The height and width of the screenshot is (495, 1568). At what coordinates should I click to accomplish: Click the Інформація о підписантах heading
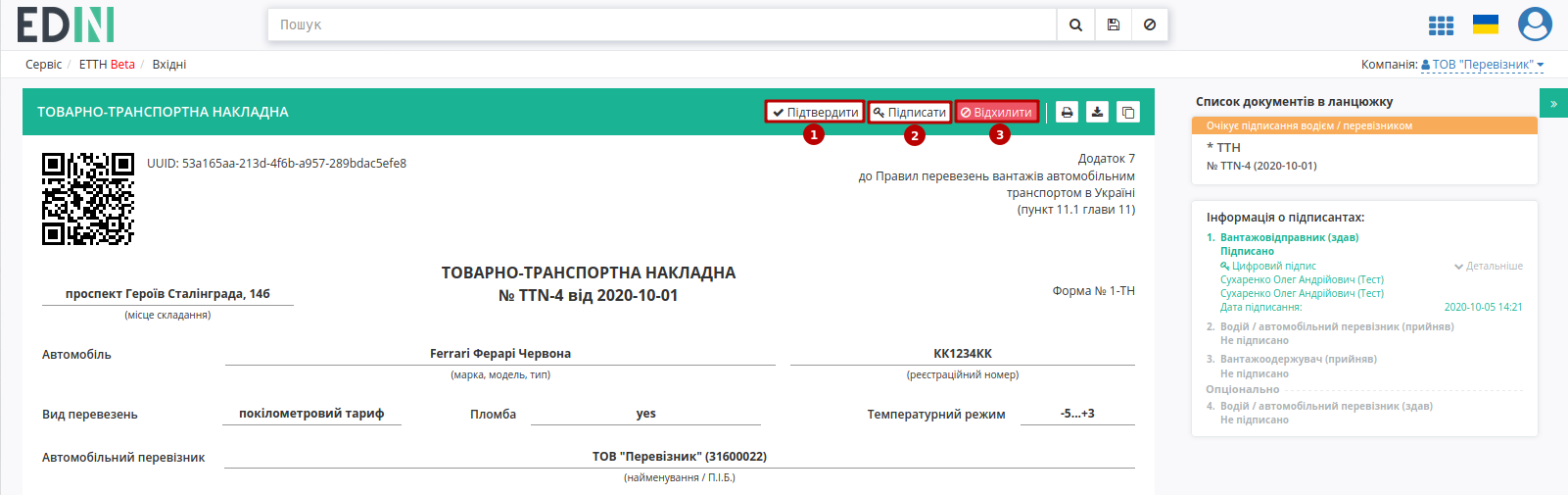tap(1285, 218)
